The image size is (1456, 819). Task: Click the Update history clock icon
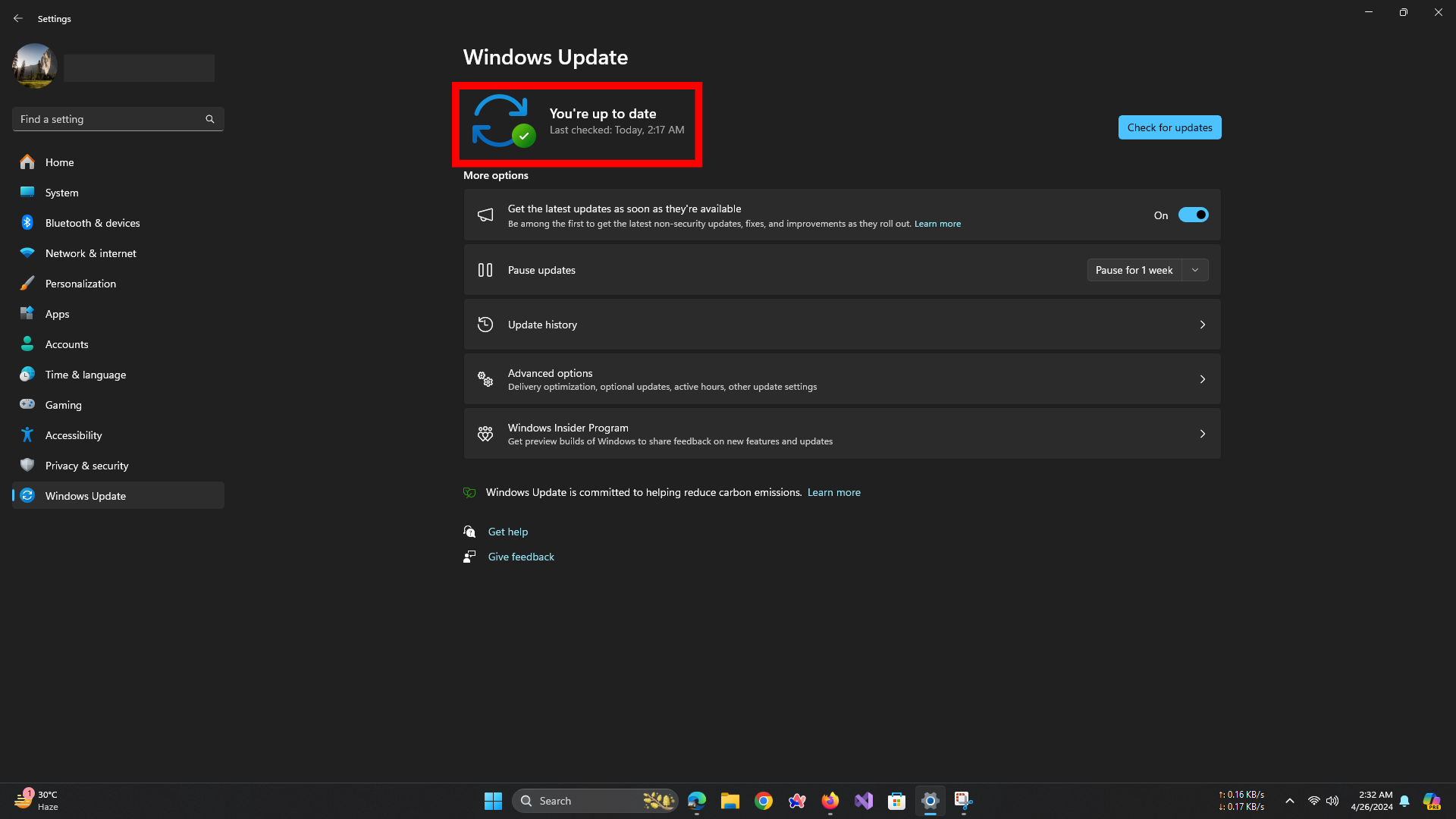click(x=485, y=325)
